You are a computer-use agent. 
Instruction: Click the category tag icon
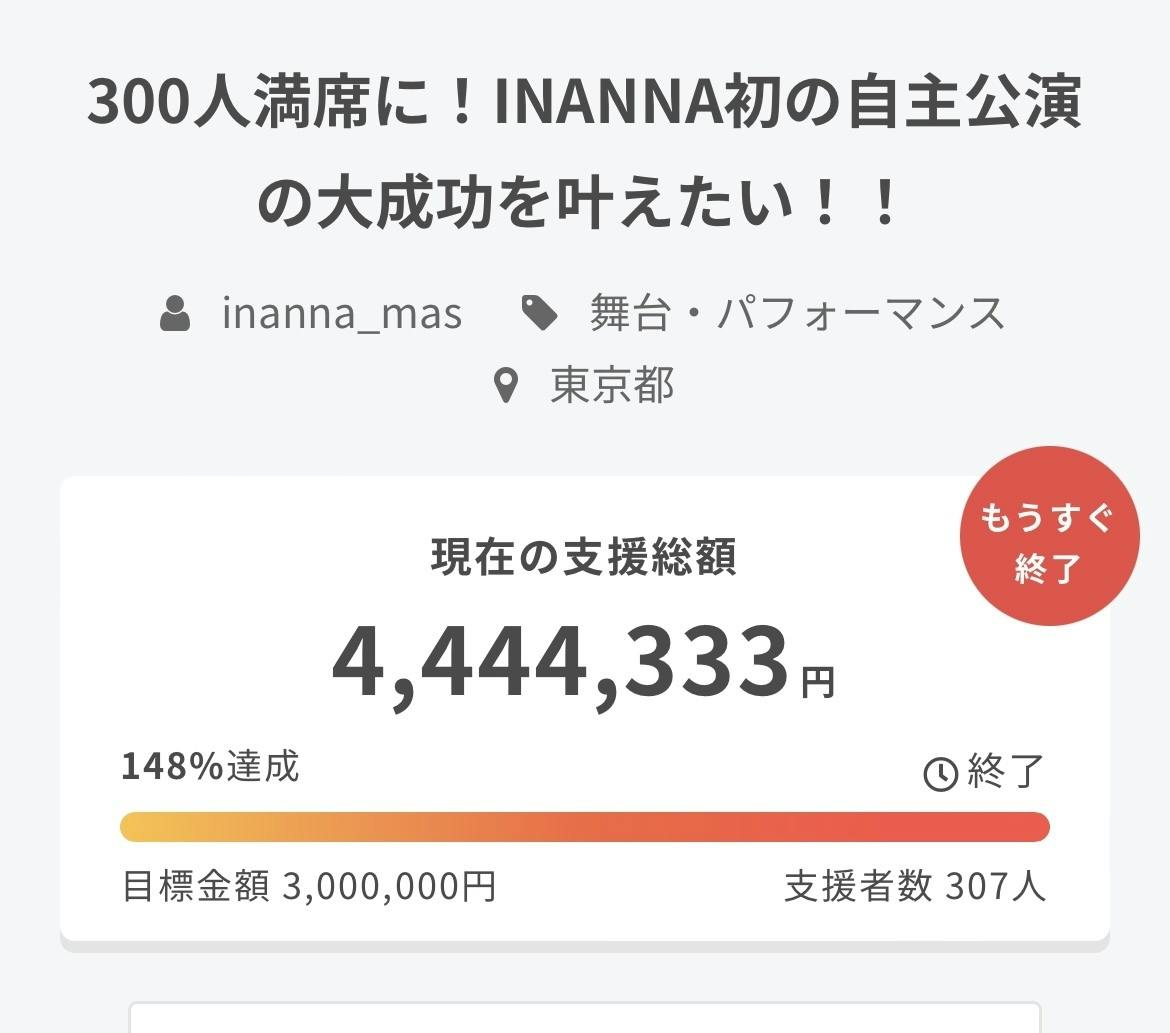(540, 314)
